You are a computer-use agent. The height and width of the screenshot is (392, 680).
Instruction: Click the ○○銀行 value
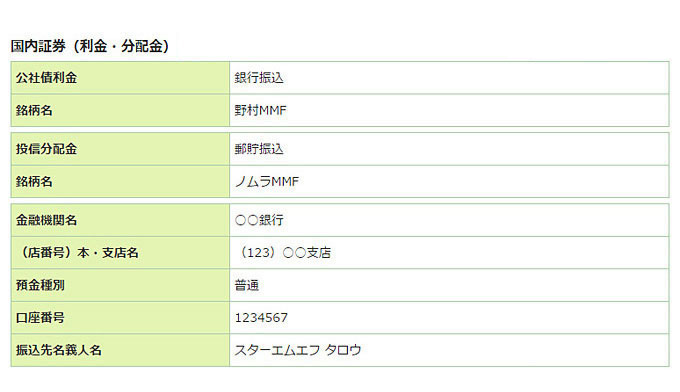[x=259, y=220]
